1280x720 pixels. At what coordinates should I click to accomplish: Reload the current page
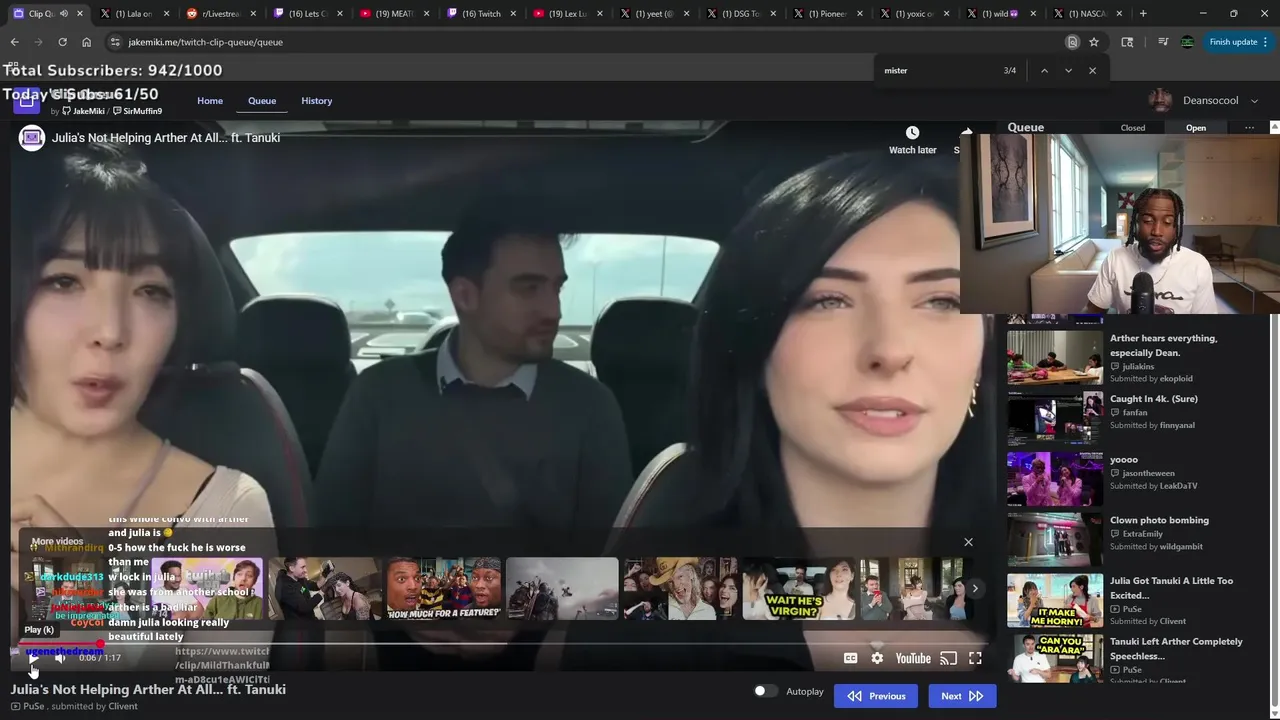pos(62,42)
